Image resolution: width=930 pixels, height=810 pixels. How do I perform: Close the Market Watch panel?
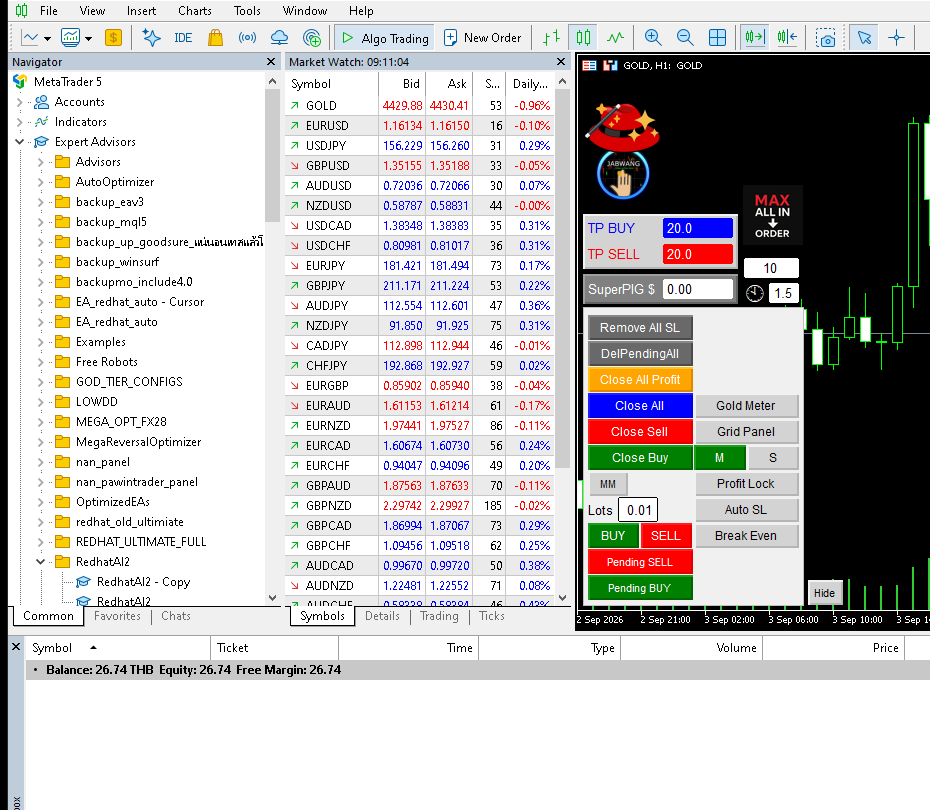pos(561,62)
